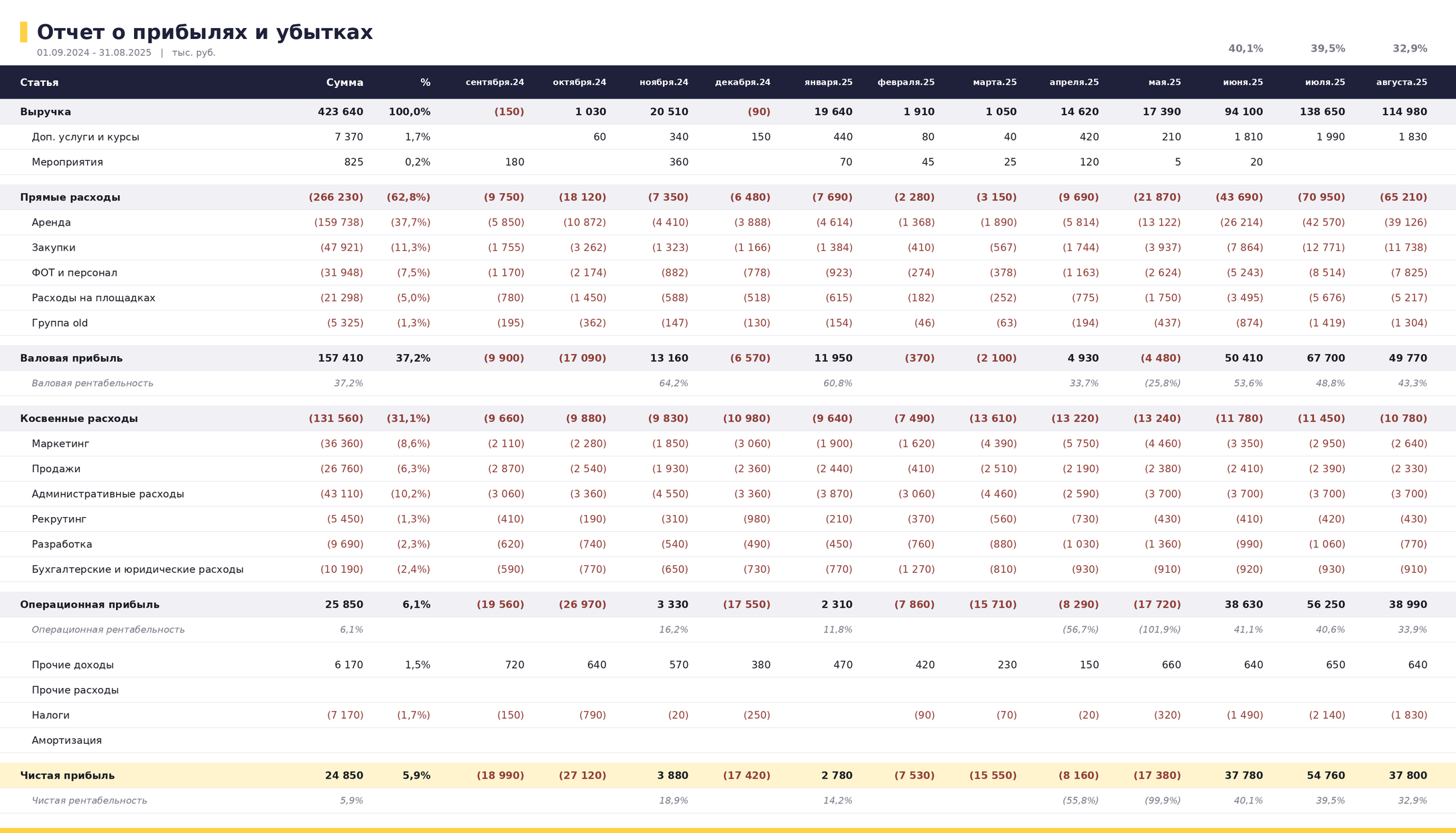Select the 'Валовая рентабельность' row label
The height and width of the screenshot is (833, 1456).
pyautogui.click(x=93, y=384)
